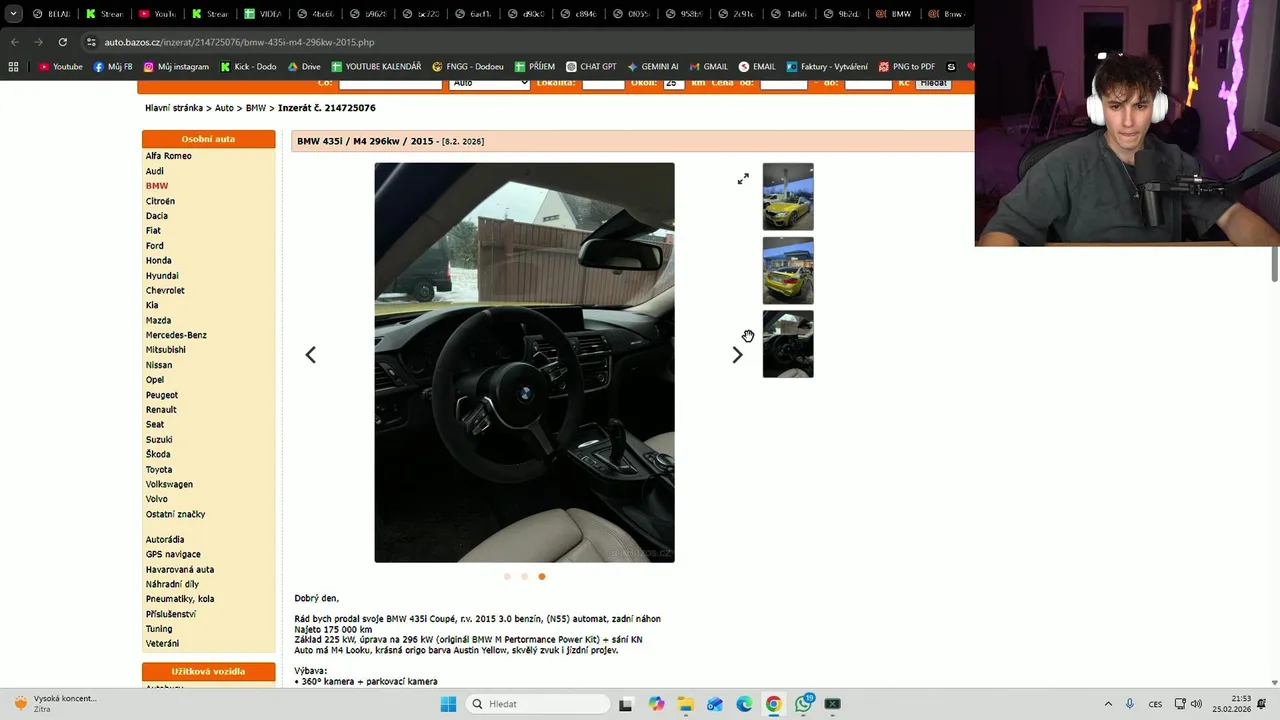
Task: Show next photo with right arrow
Action: click(737, 355)
